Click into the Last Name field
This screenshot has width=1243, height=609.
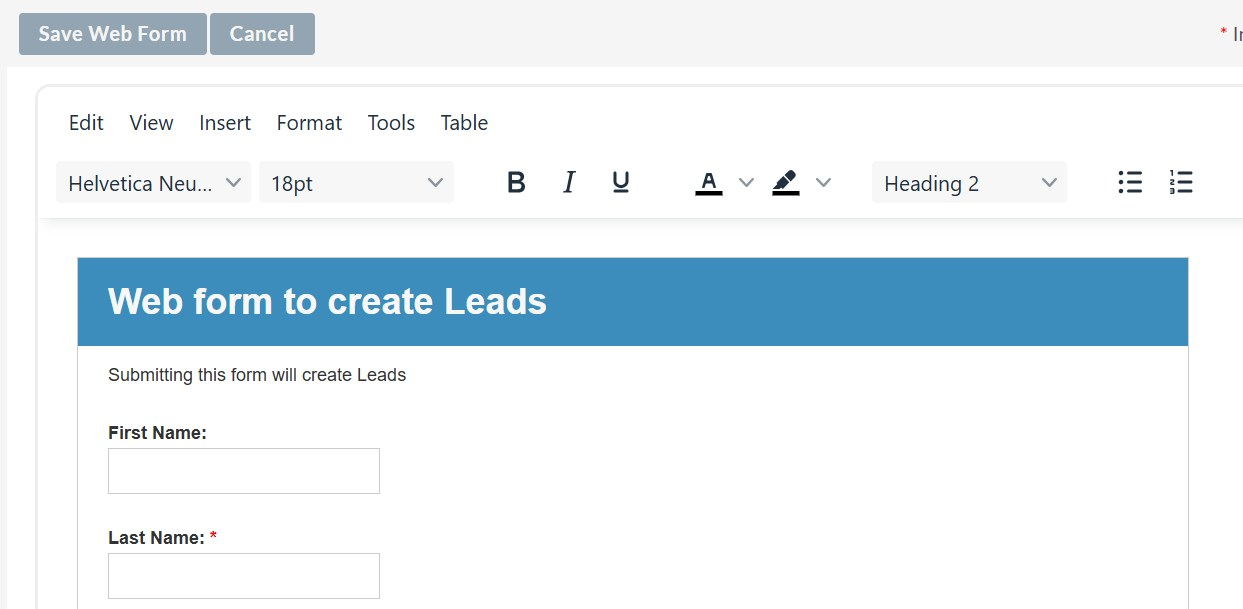pyautogui.click(x=244, y=576)
